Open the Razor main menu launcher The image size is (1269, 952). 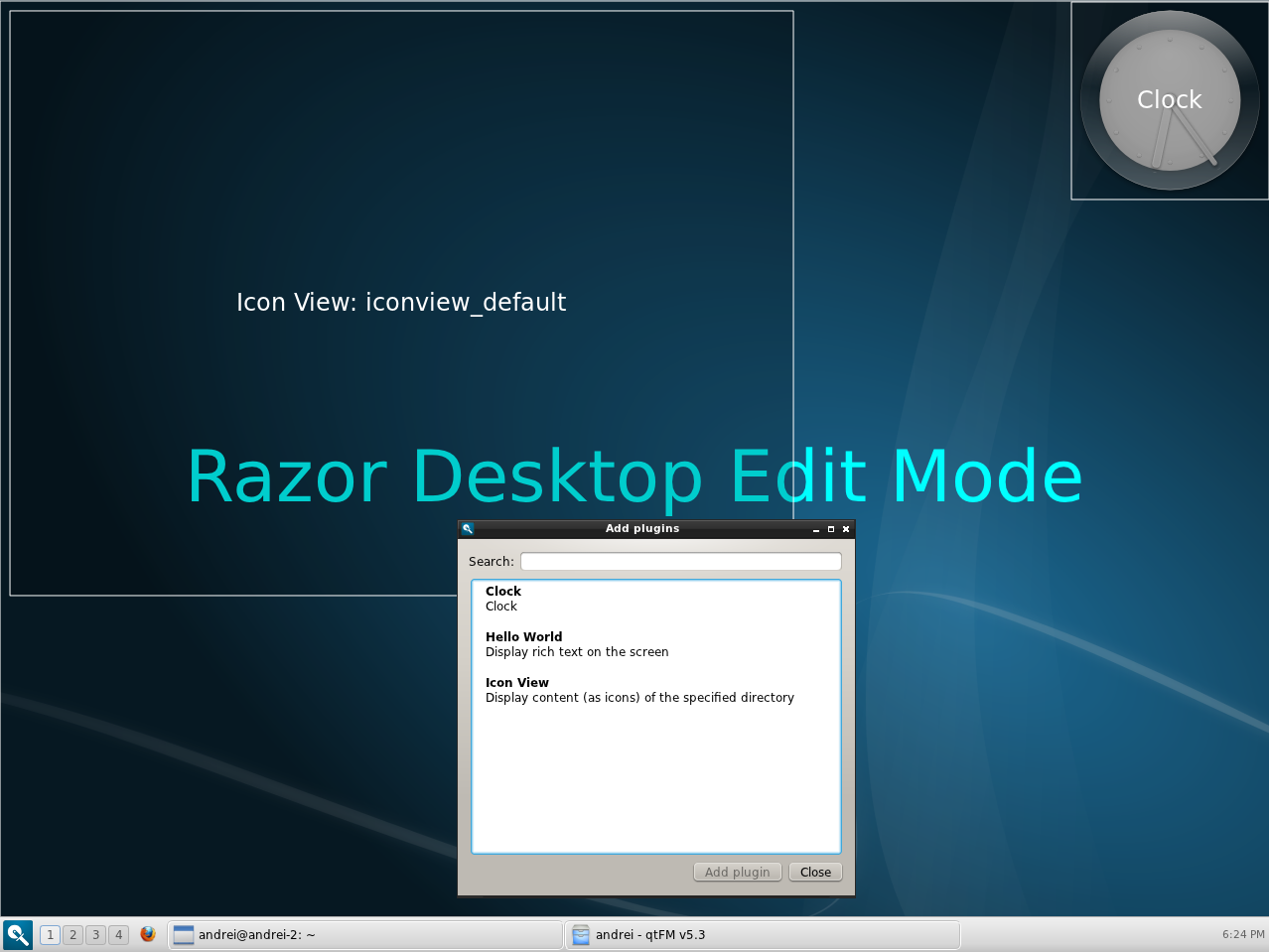[16, 934]
